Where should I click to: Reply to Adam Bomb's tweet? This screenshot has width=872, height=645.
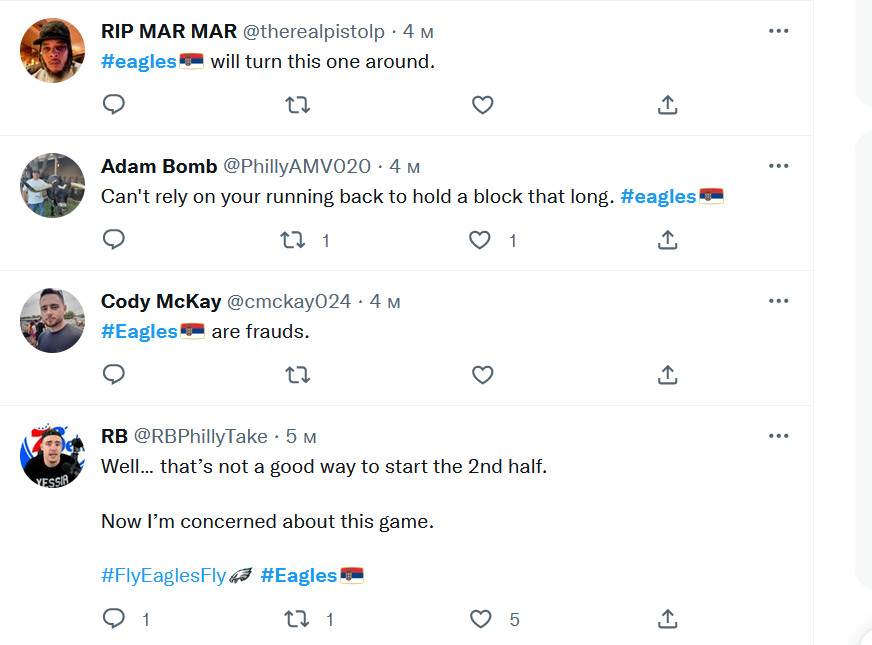[114, 239]
